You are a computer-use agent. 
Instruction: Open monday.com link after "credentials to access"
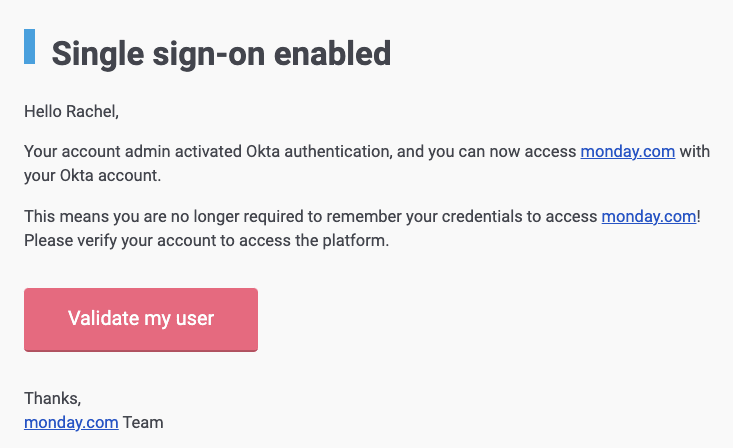point(649,217)
